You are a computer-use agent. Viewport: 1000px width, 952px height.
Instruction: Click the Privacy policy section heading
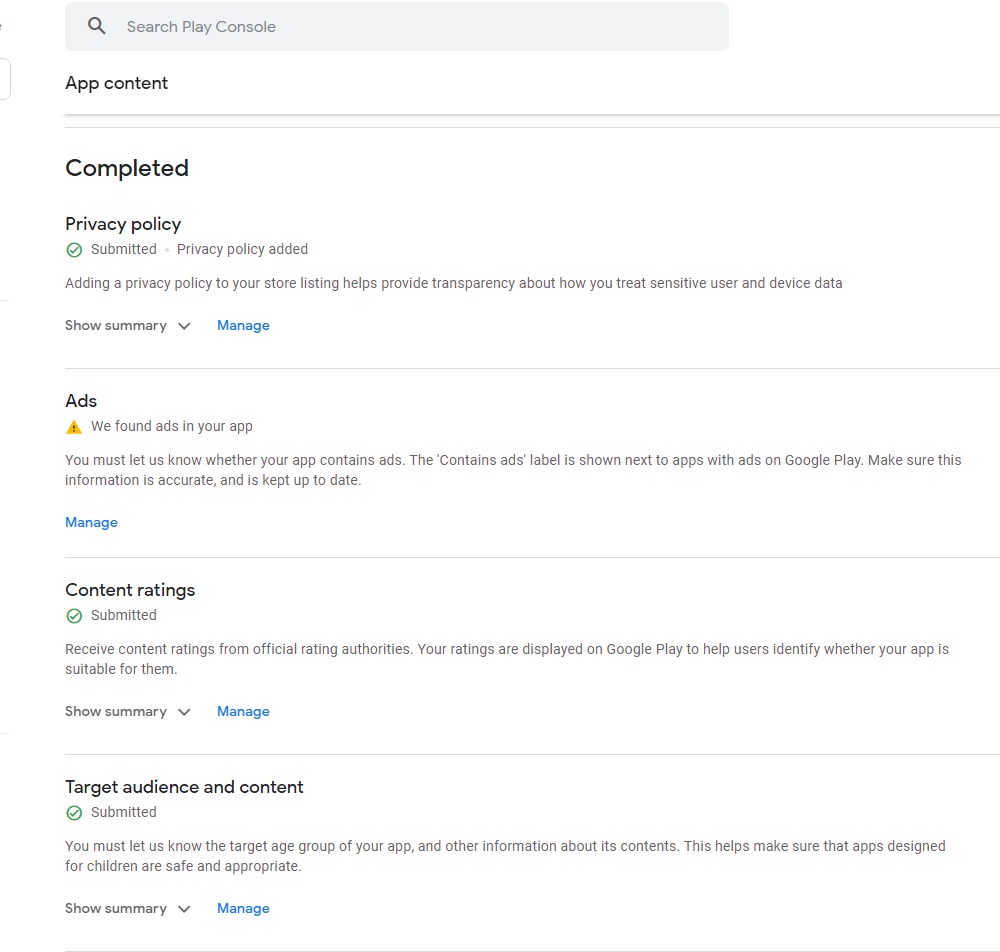[123, 224]
